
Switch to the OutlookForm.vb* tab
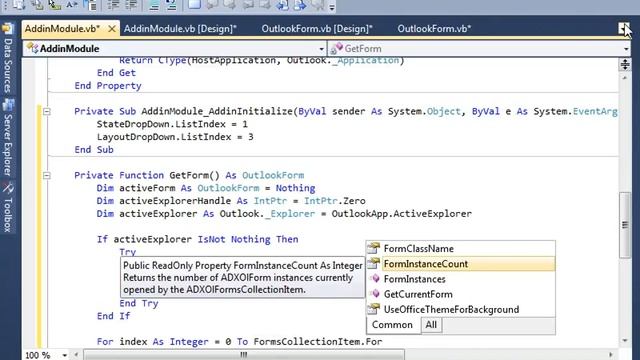434,29
